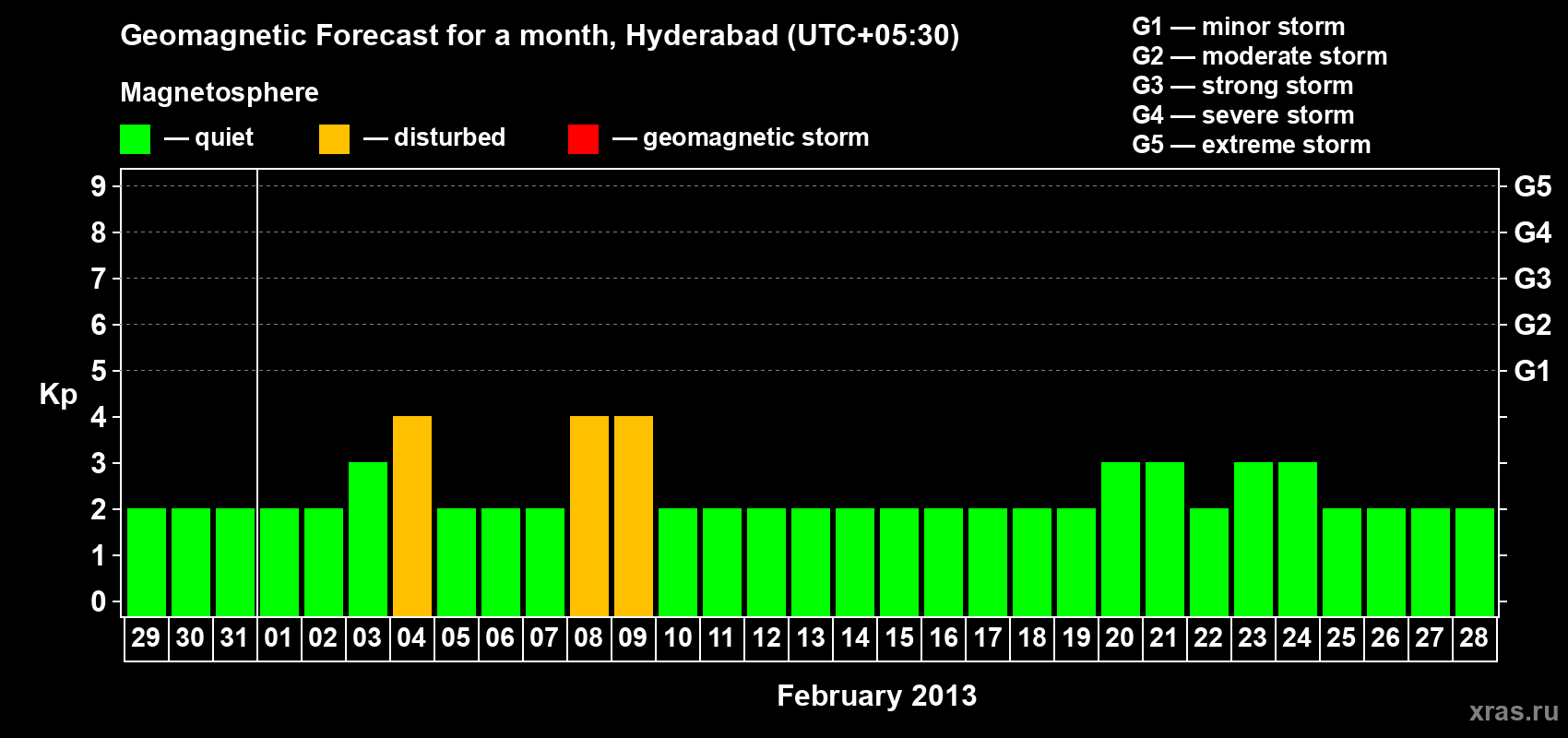This screenshot has width=1568, height=738.
Task: Select the green bar for January 31
Action: 235,562
